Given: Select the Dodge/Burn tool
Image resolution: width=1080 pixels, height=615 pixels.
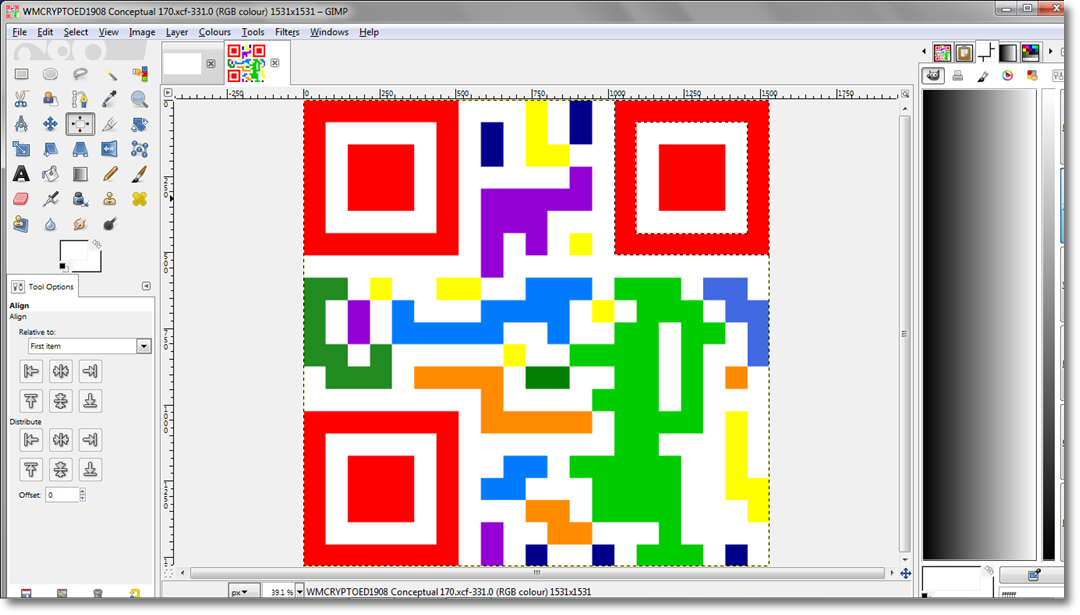Looking at the screenshot, I should (110, 224).
